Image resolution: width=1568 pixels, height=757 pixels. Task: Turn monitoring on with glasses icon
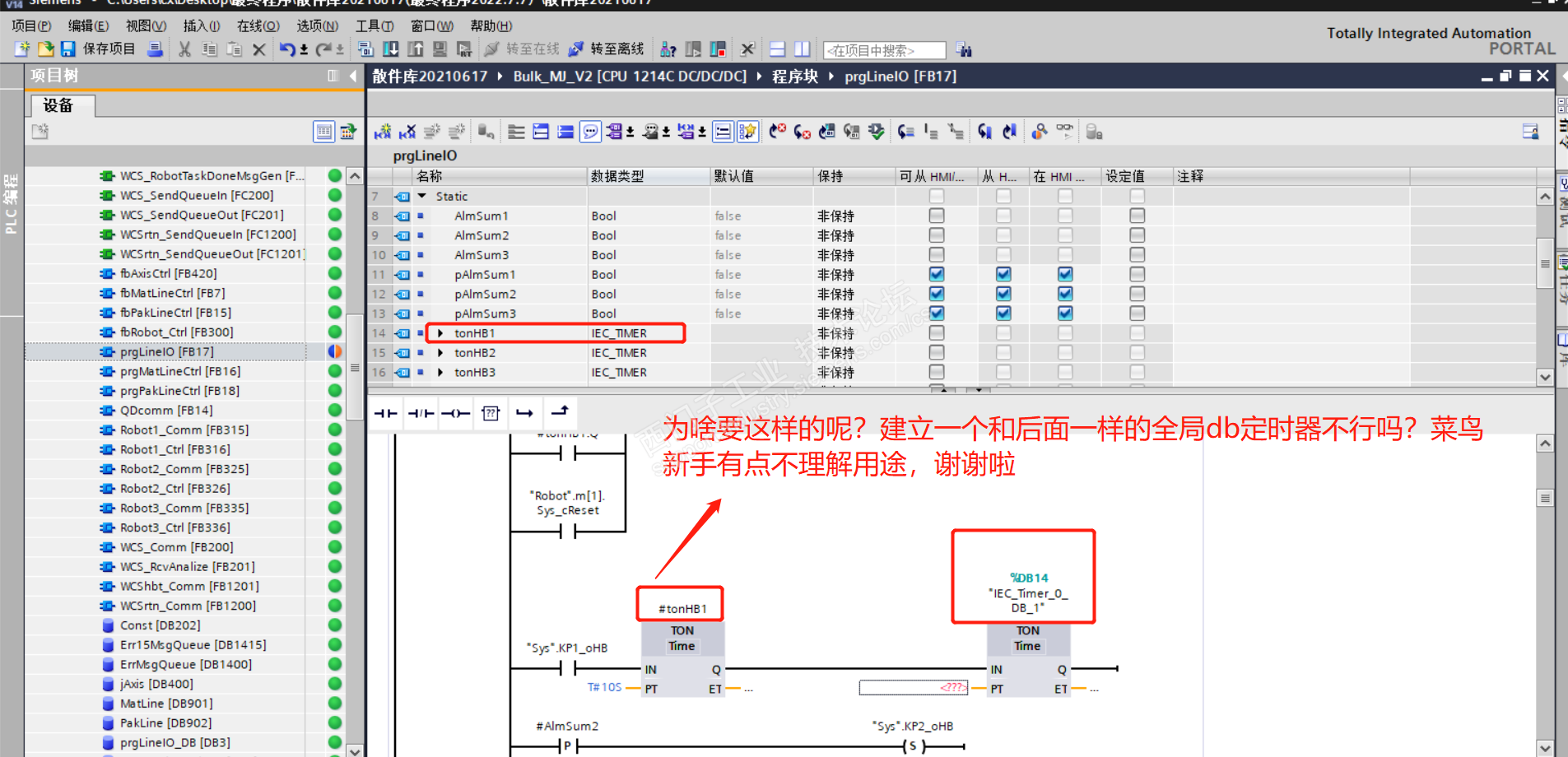click(x=1064, y=132)
